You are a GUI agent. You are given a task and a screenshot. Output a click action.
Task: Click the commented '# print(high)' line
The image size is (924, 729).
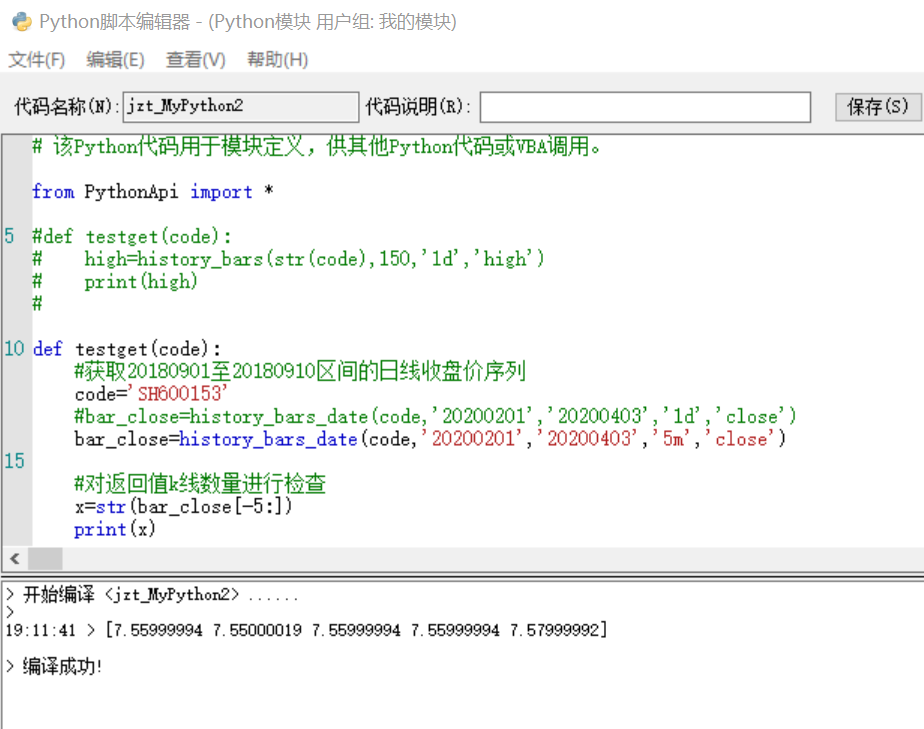[115, 282]
